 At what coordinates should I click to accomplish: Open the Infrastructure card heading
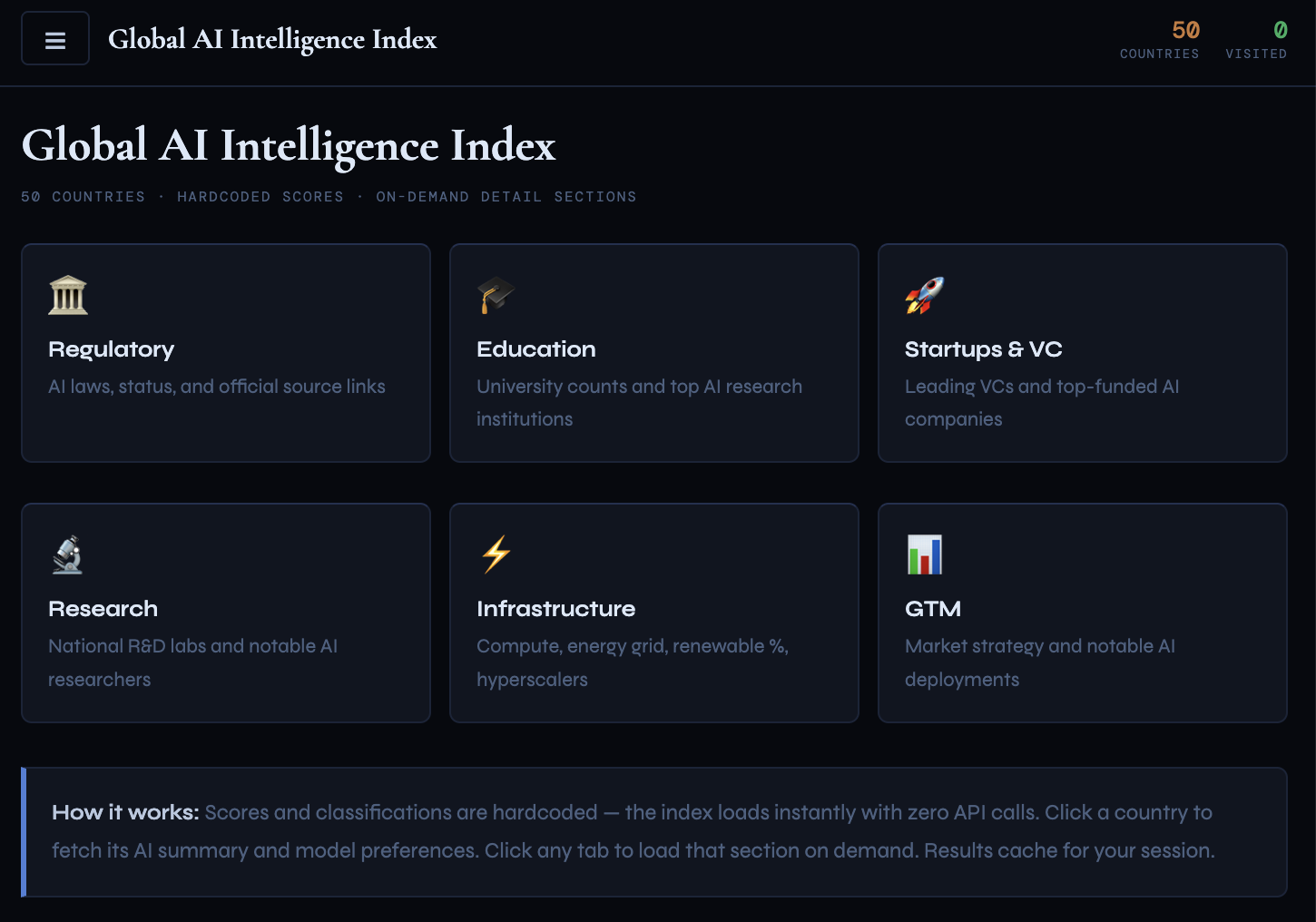(x=556, y=609)
